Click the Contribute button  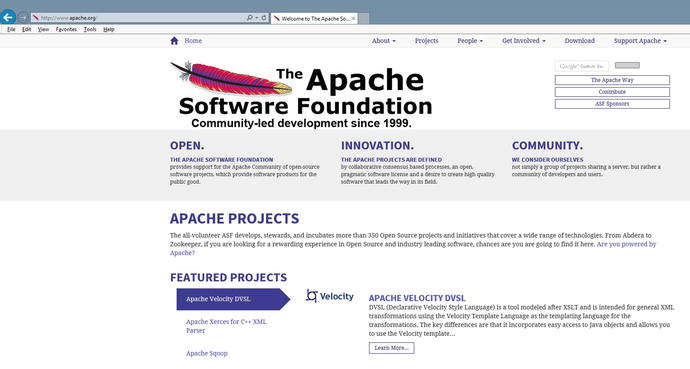(612, 92)
